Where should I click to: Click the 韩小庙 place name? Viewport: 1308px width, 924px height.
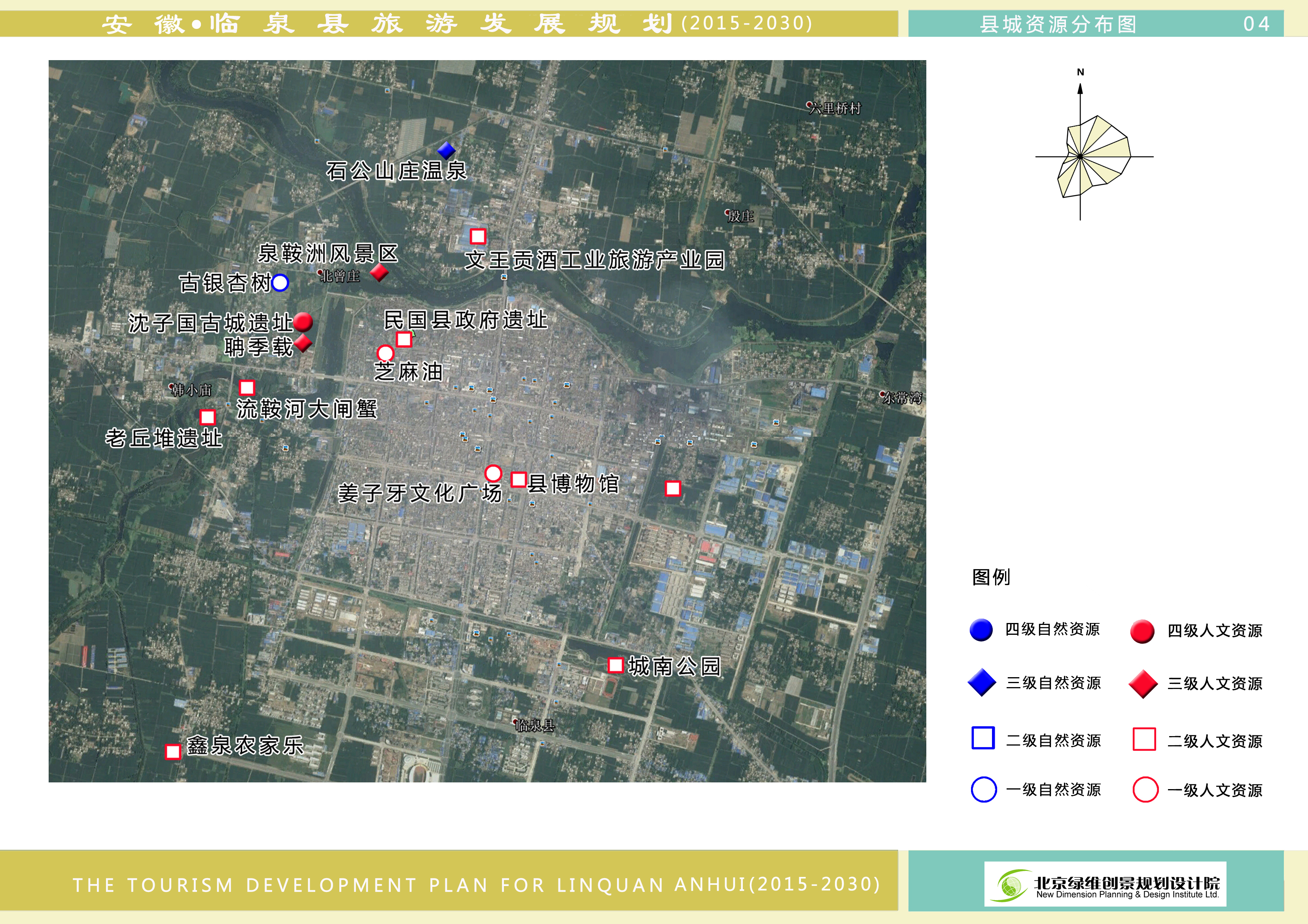[x=191, y=390]
